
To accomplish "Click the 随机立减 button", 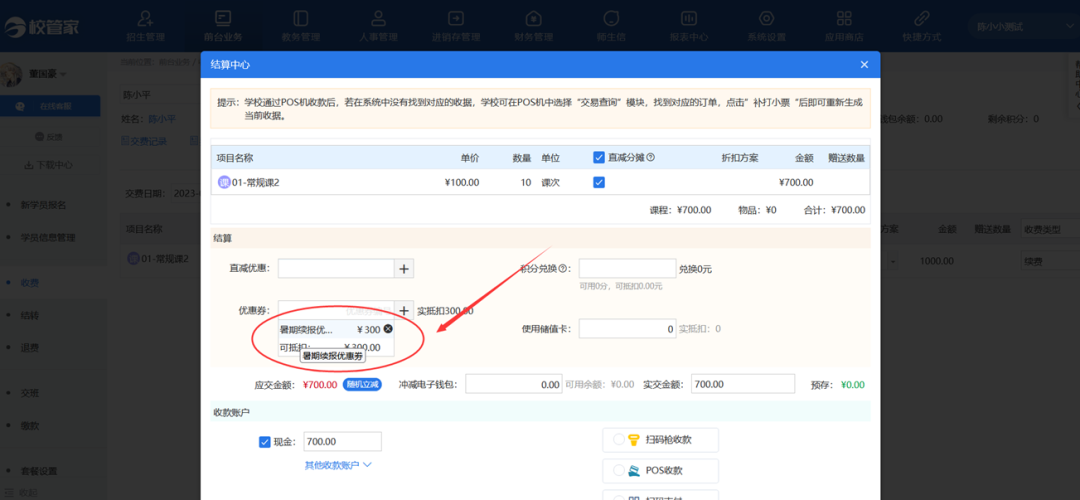I will (362, 384).
